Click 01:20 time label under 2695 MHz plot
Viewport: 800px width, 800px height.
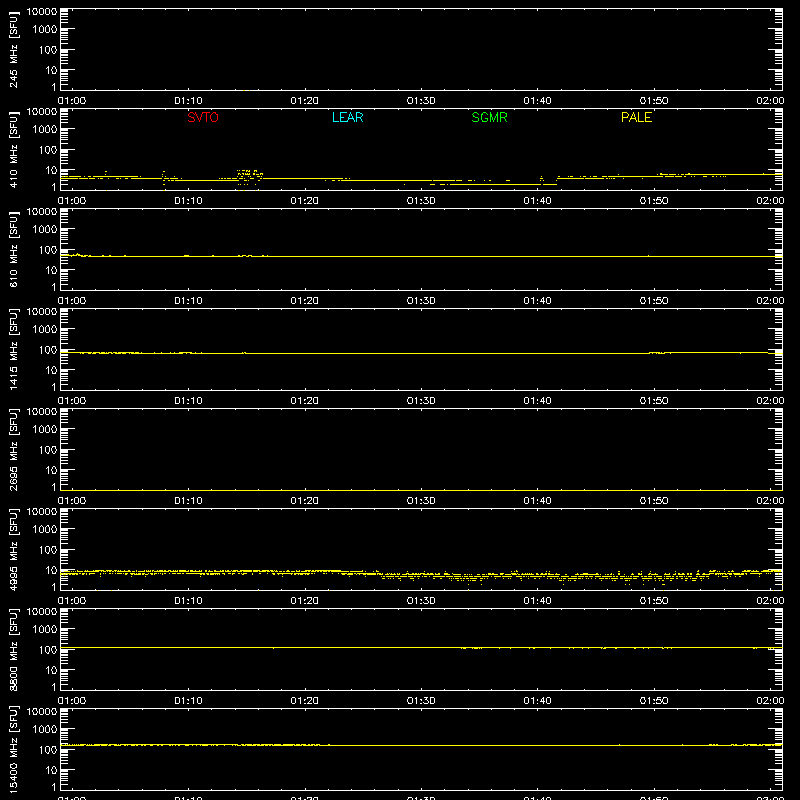tap(305, 501)
